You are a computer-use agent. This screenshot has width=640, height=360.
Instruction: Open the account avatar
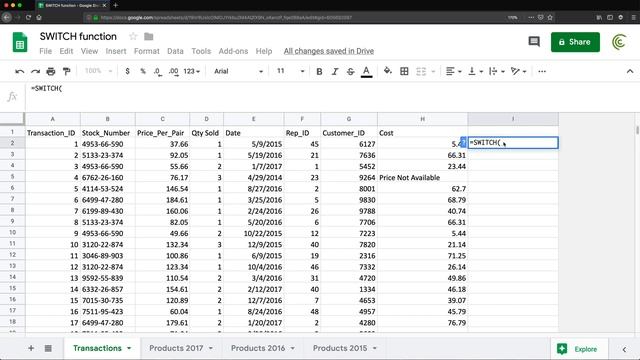tap(619, 42)
